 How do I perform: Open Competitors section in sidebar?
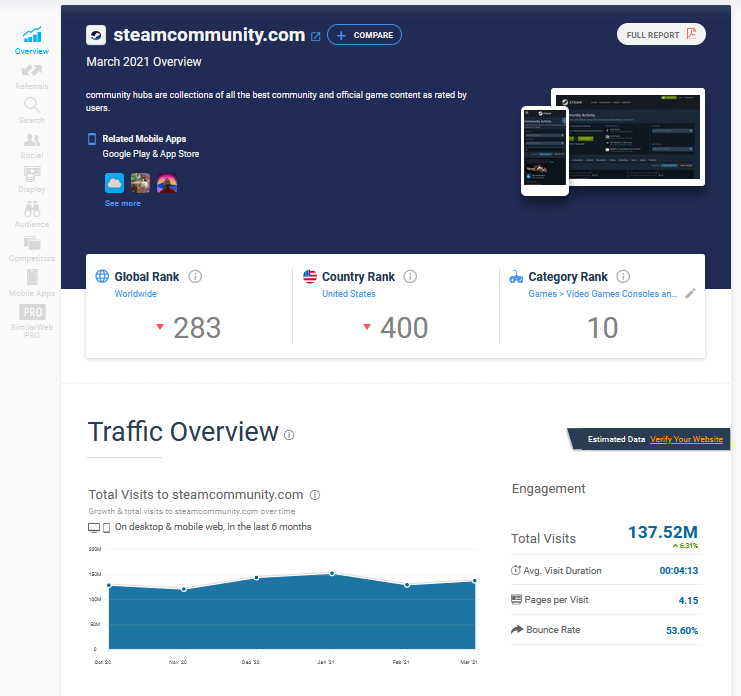(x=32, y=249)
